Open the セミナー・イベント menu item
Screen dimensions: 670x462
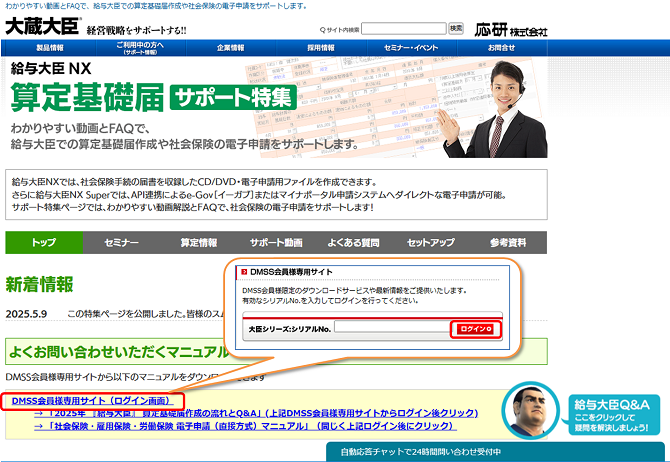coord(411,48)
